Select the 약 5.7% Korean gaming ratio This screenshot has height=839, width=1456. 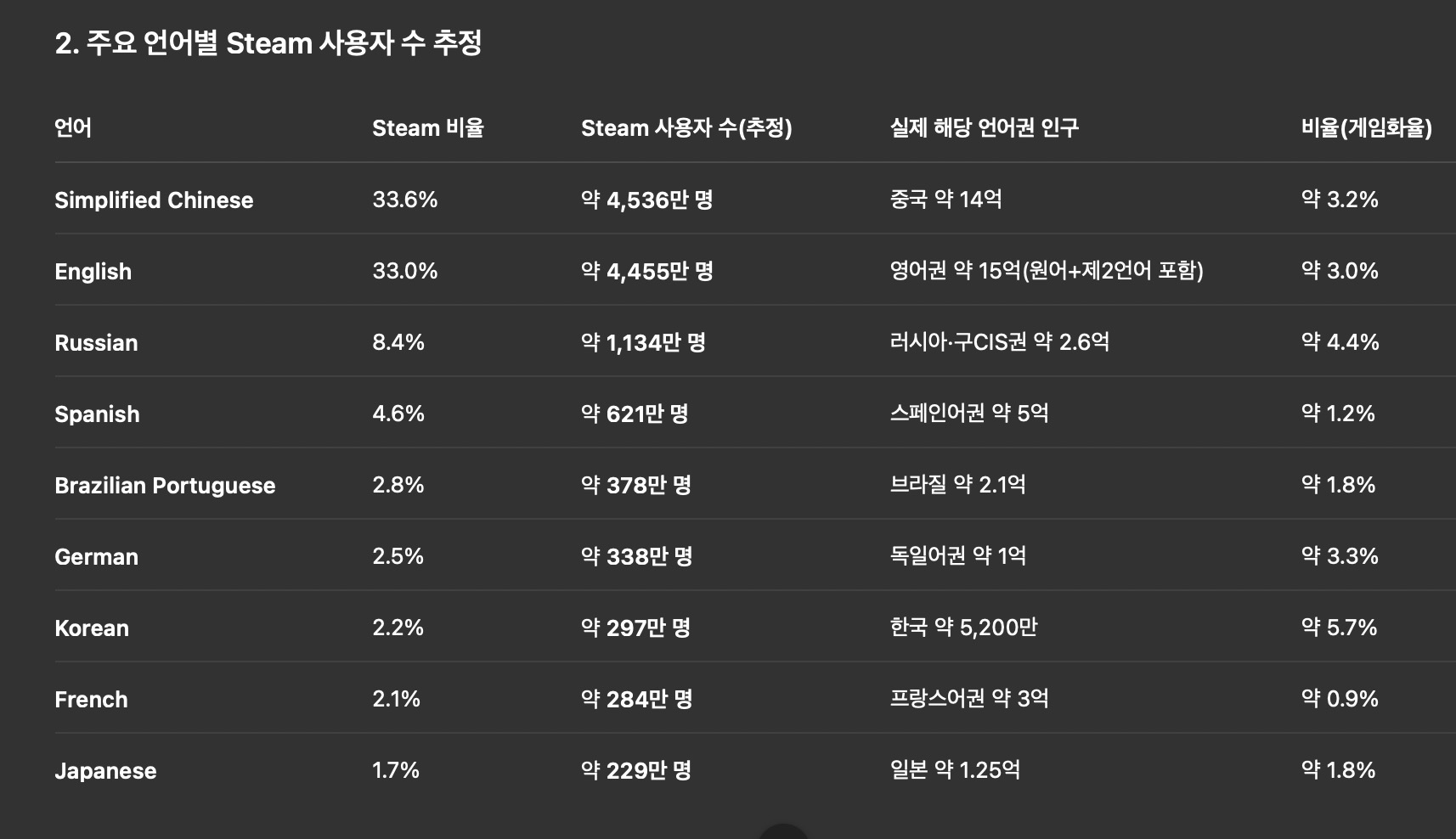pyautogui.click(x=1339, y=628)
